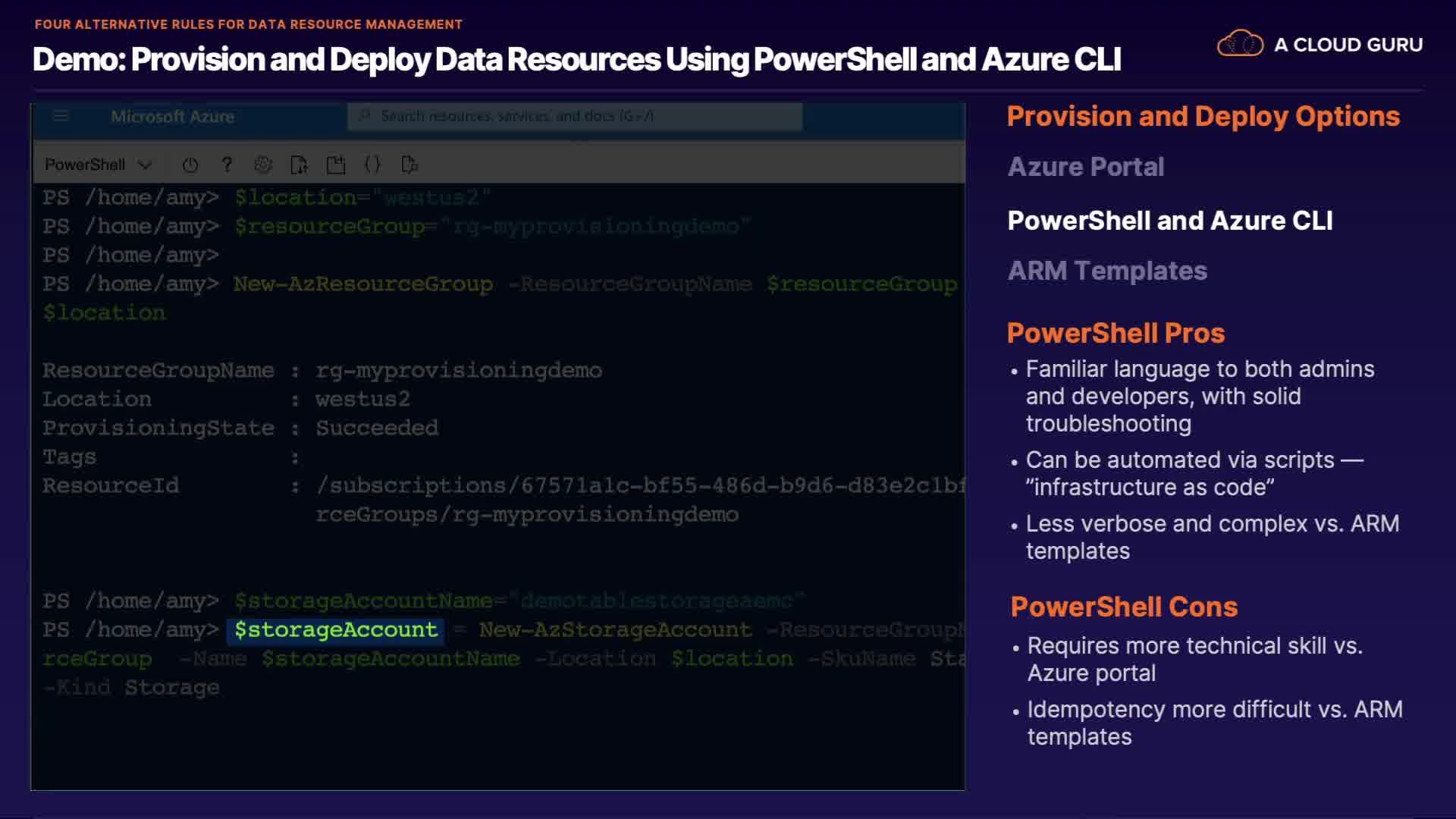Select PowerShell and Azure CLI option

tap(1169, 221)
